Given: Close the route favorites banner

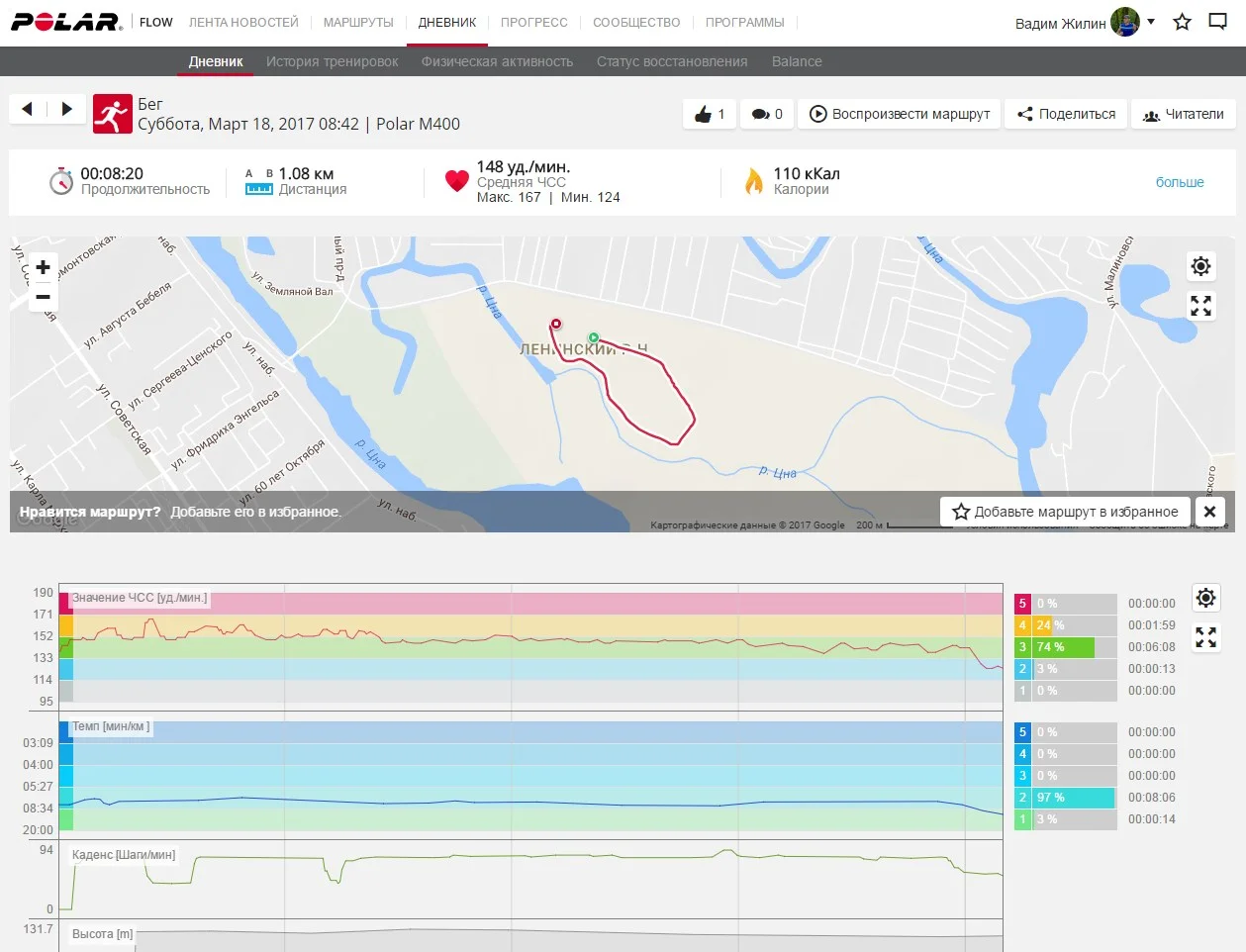Looking at the screenshot, I should pyautogui.click(x=1209, y=512).
